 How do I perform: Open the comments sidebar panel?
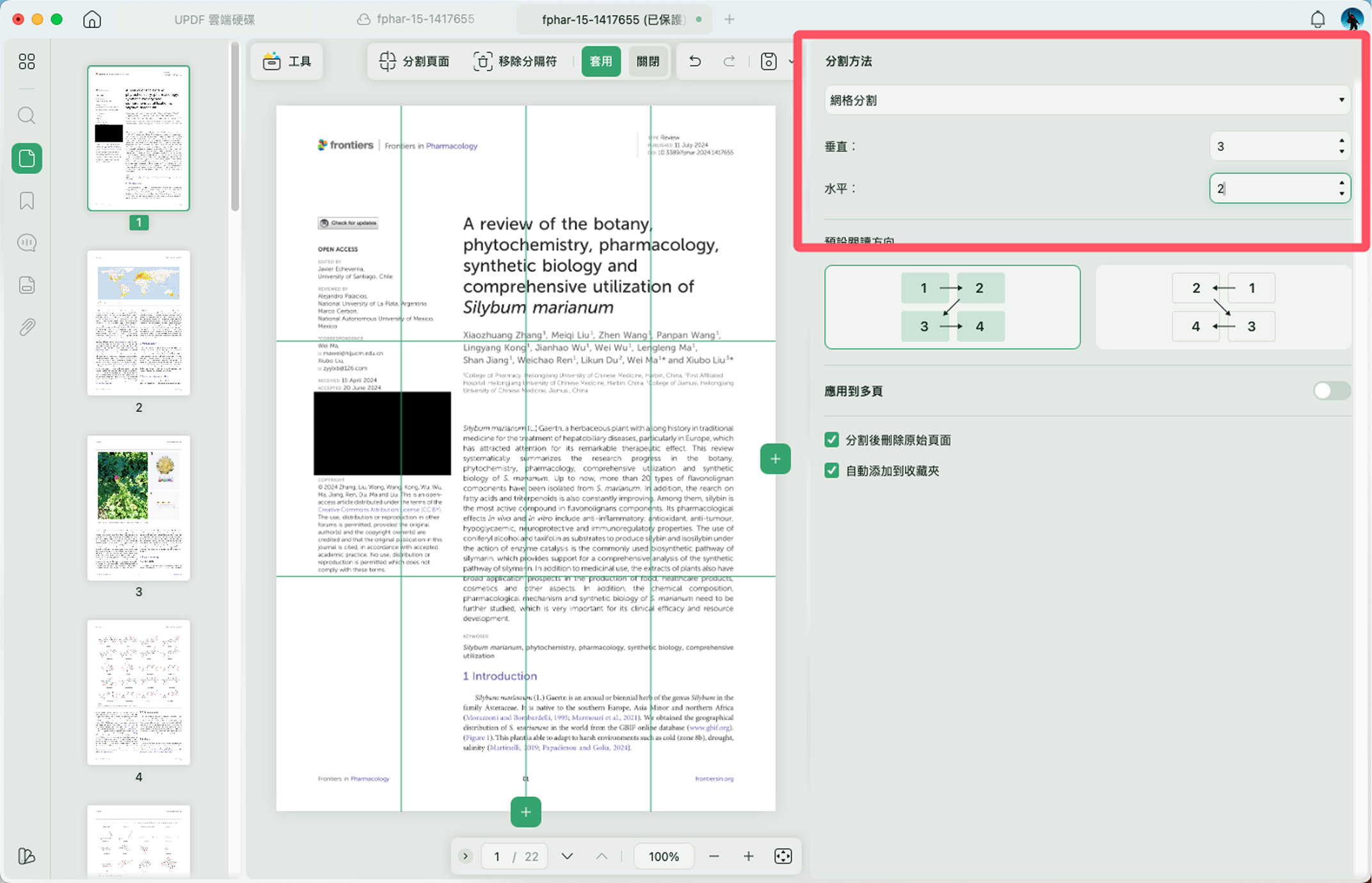(27, 243)
